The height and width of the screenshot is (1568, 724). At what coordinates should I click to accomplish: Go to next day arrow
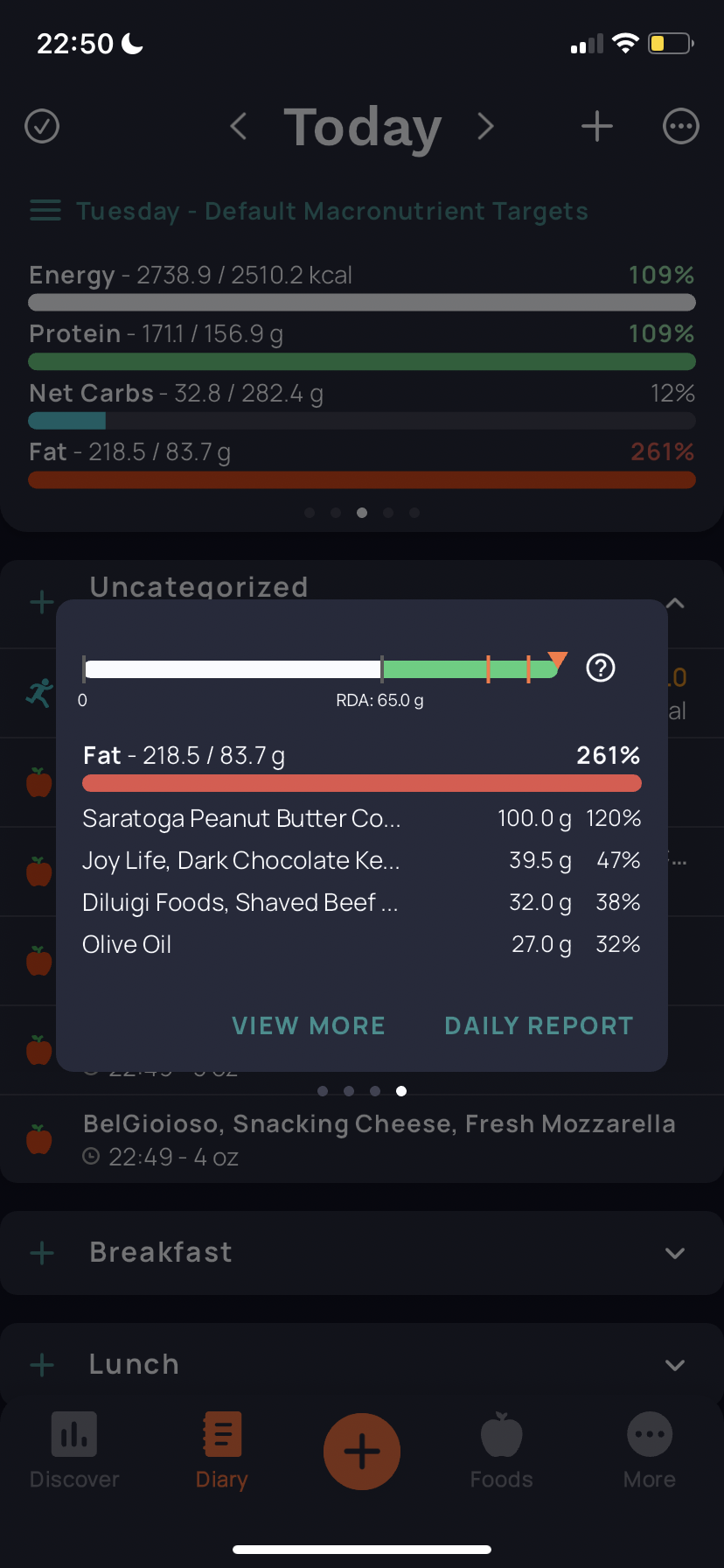[485, 126]
